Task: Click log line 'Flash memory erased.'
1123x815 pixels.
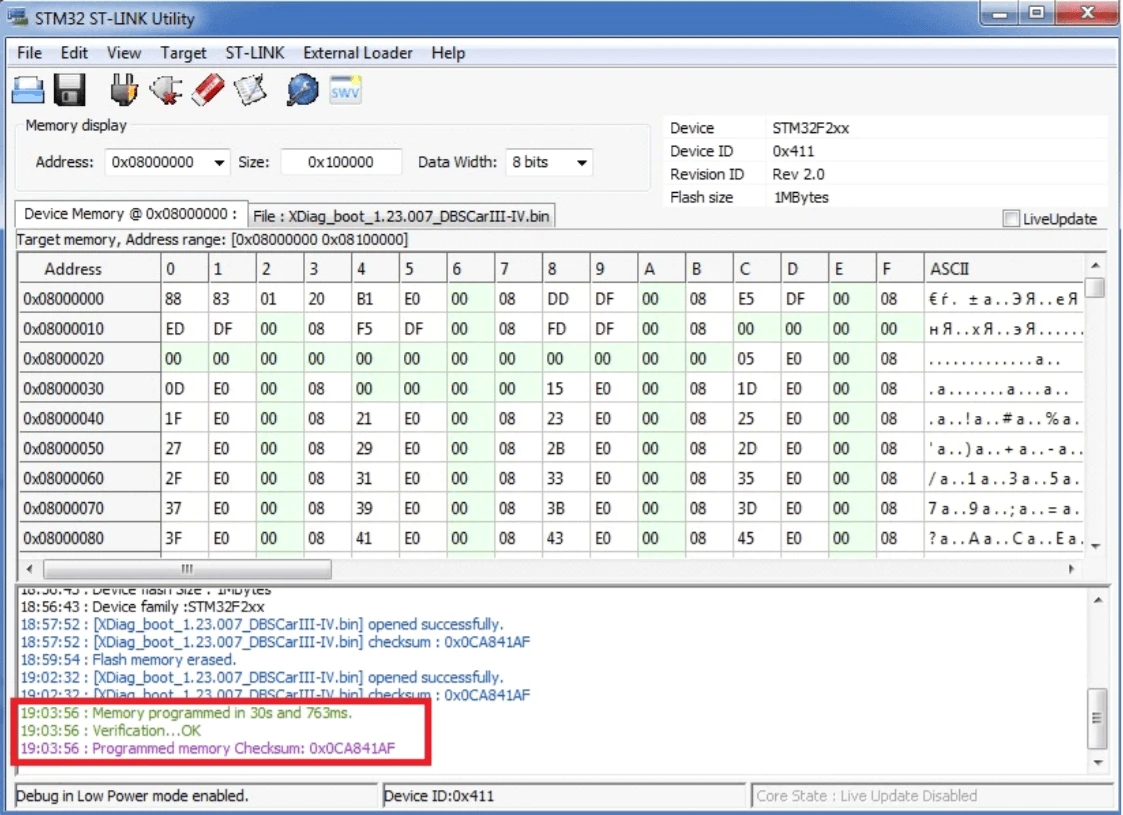Action: point(127,660)
